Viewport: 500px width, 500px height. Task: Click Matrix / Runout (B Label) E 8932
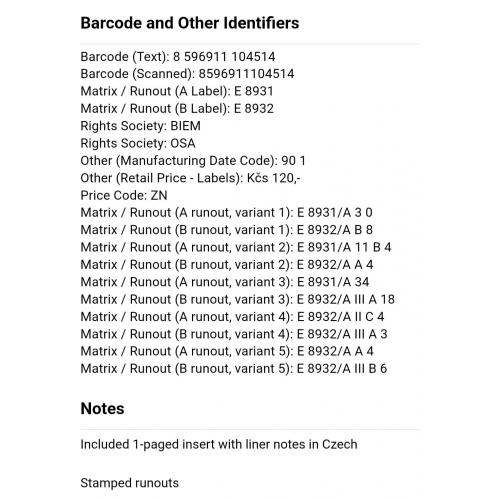coord(177,109)
